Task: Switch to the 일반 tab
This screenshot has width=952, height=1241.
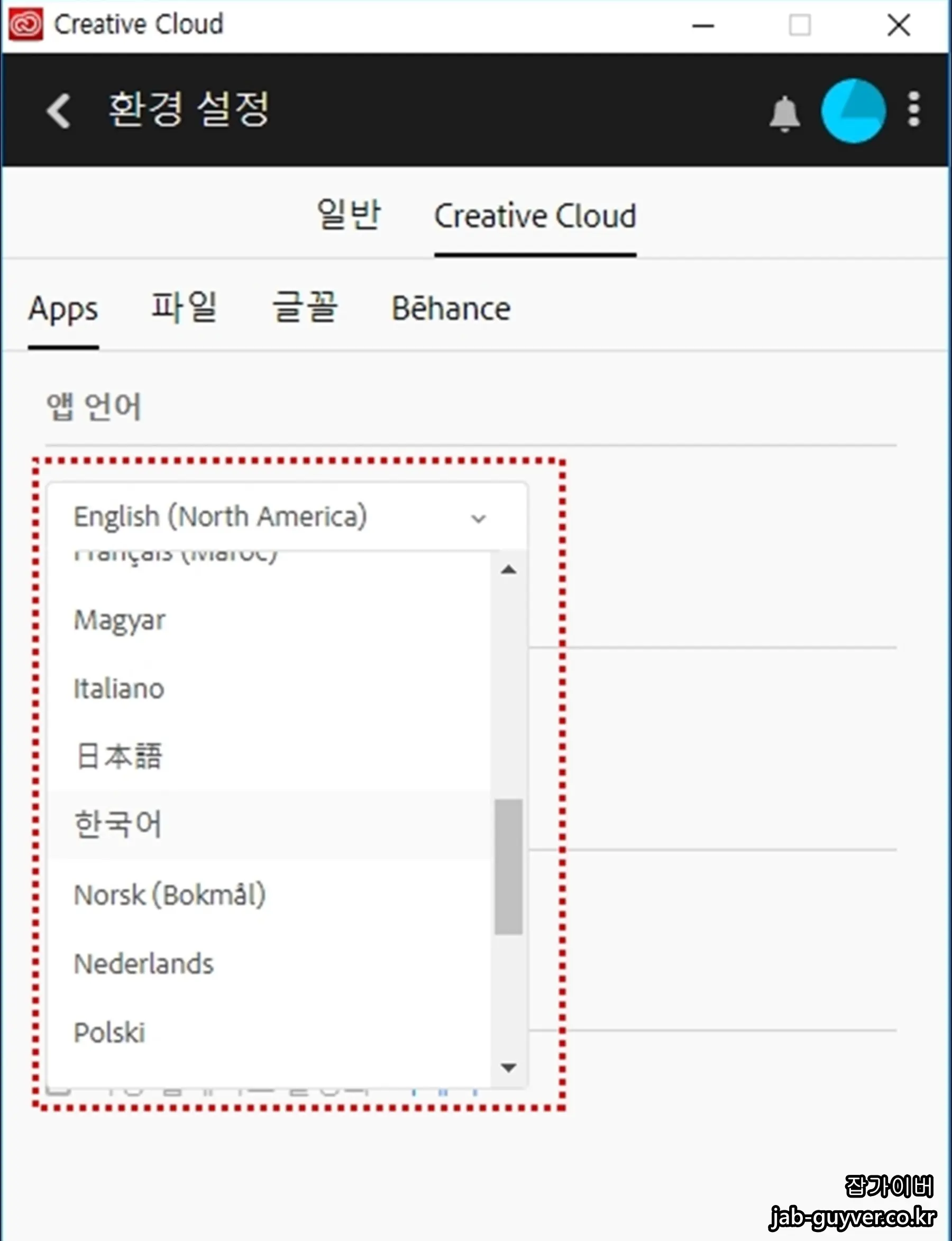Action: tap(349, 215)
